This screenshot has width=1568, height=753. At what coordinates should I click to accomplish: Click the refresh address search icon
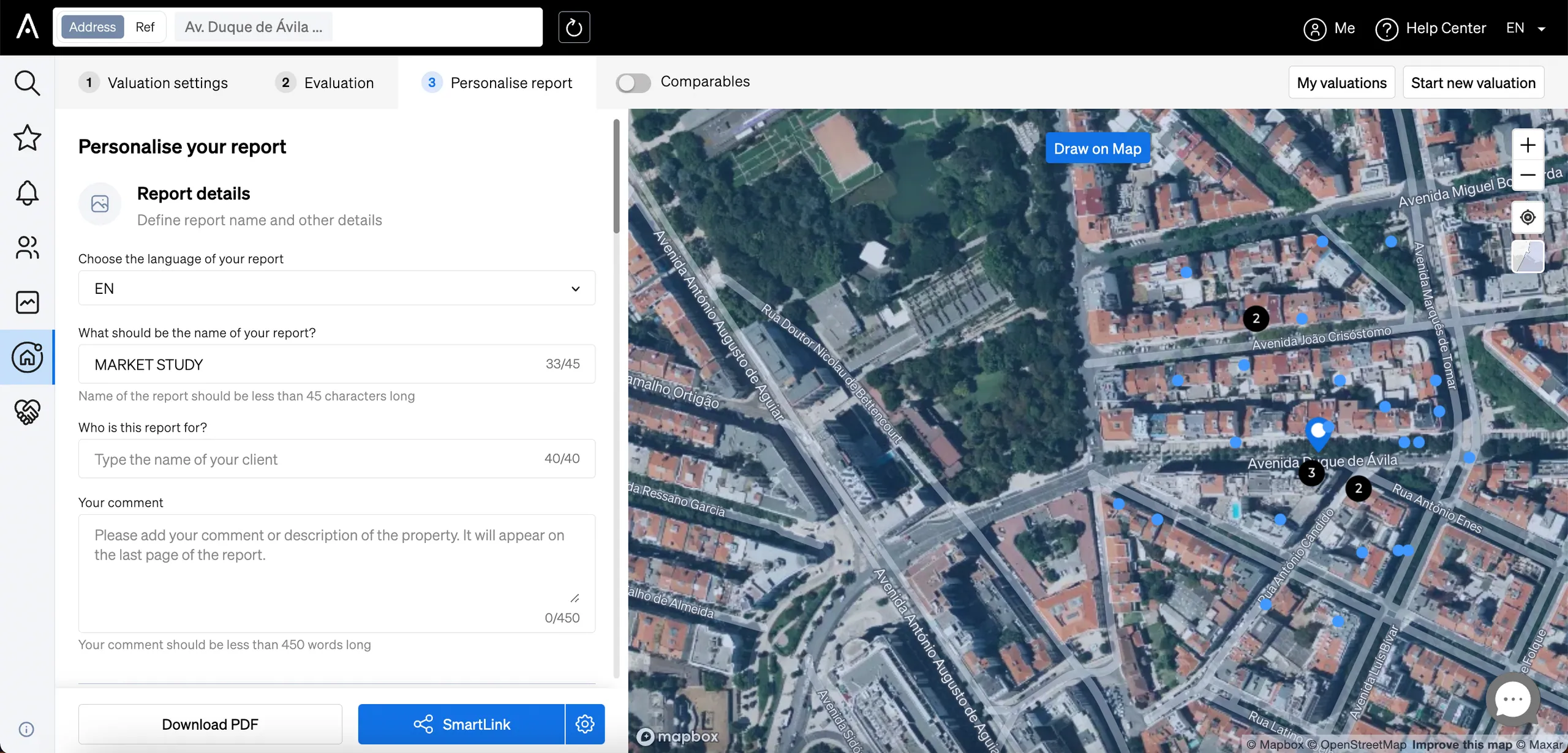click(x=574, y=27)
